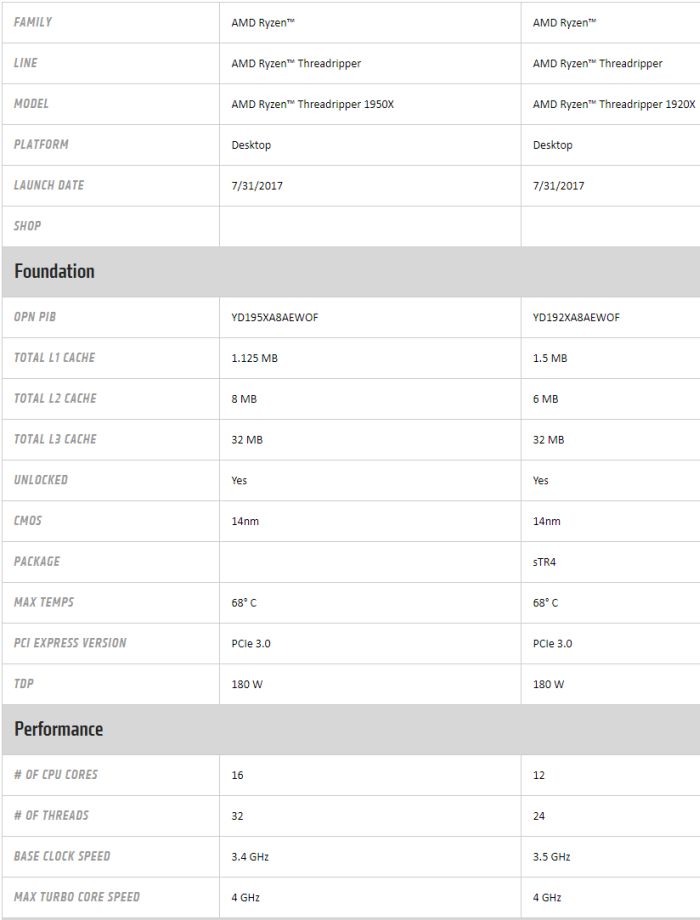Select the 16 CPU cores value
This screenshot has width=700, height=920.
tap(237, 775)
